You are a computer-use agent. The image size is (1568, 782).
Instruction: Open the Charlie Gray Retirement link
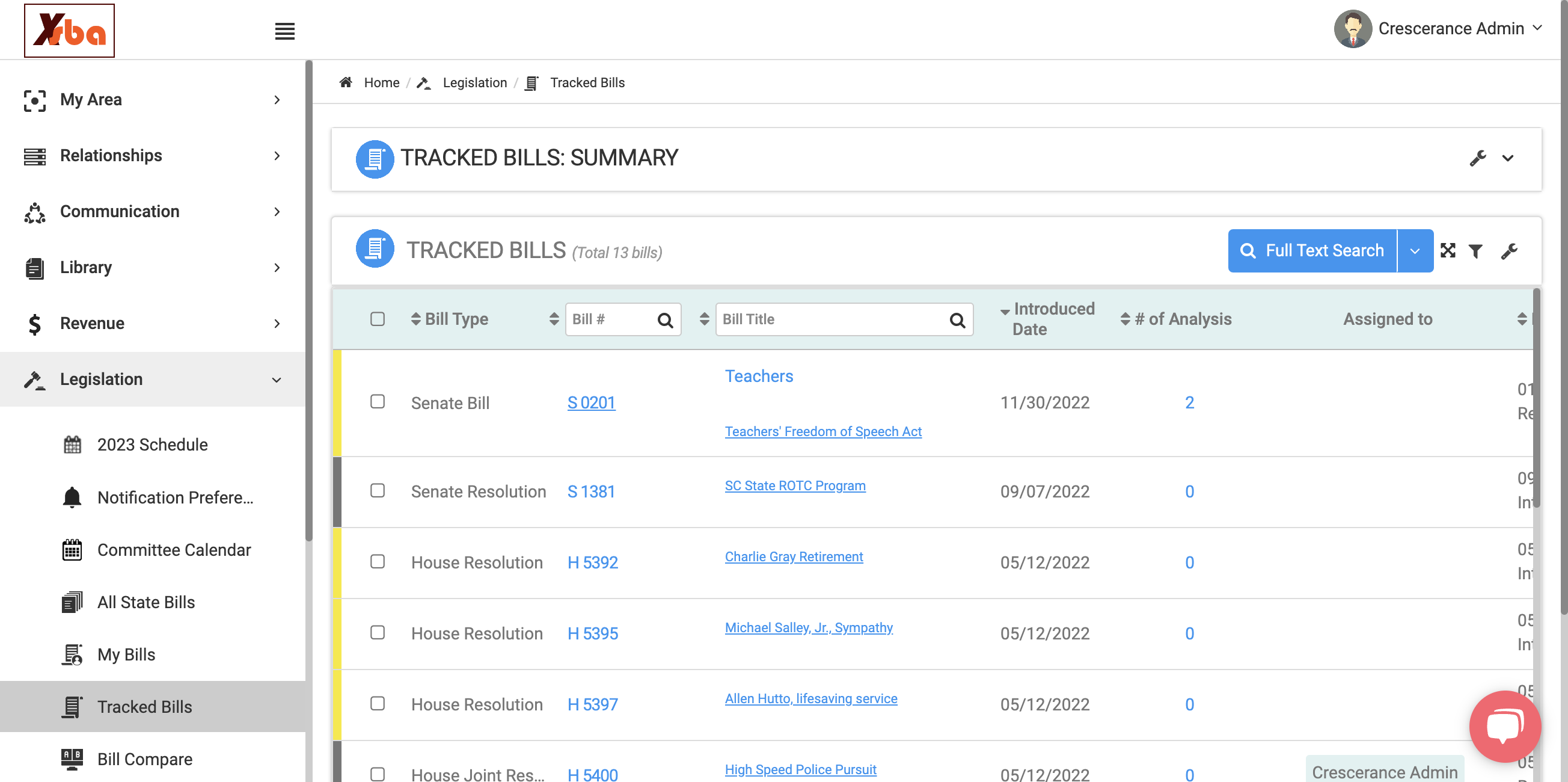coord(794,556)
